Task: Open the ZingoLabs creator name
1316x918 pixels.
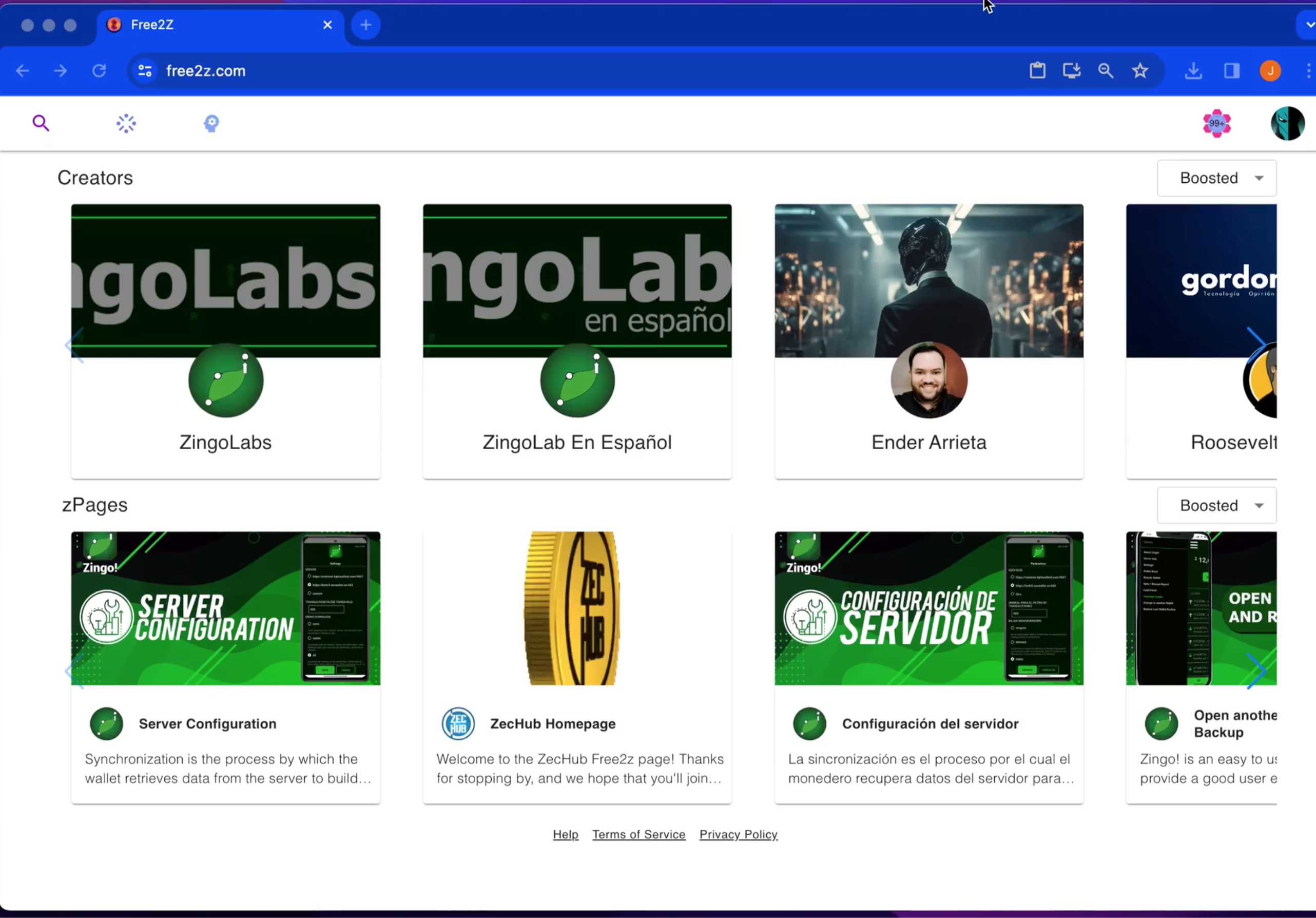Action: (x=225, y=442)
